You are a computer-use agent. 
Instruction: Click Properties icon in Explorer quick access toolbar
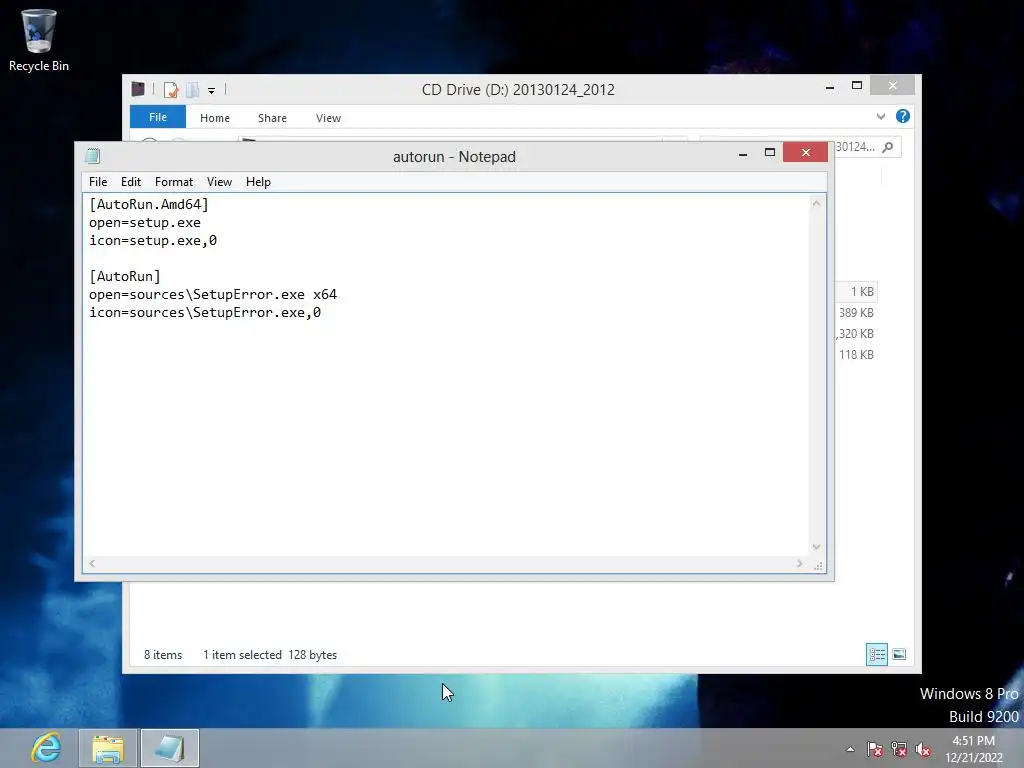171,89
